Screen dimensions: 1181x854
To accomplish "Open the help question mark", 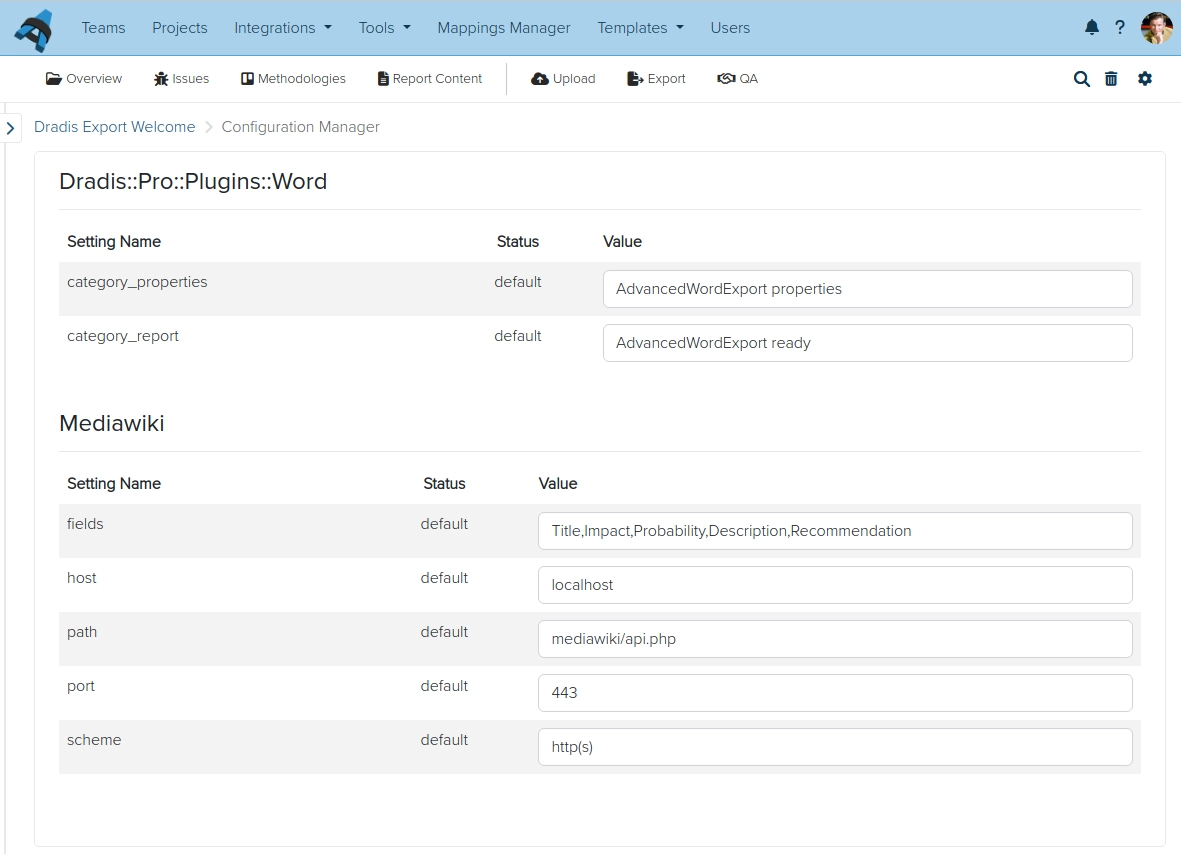I will click(1120, 28).
